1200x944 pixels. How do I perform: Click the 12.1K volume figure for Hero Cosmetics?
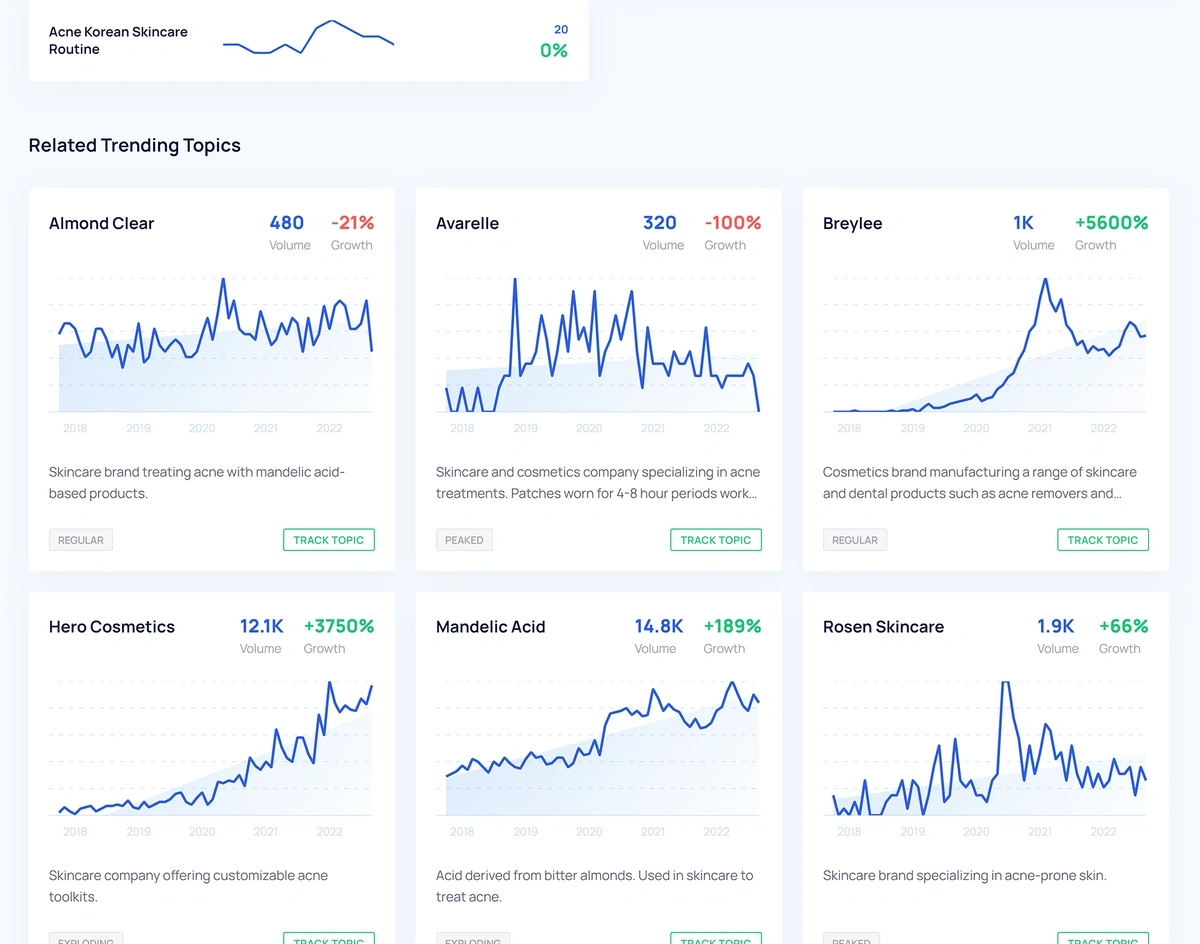(x=262, y=626)
